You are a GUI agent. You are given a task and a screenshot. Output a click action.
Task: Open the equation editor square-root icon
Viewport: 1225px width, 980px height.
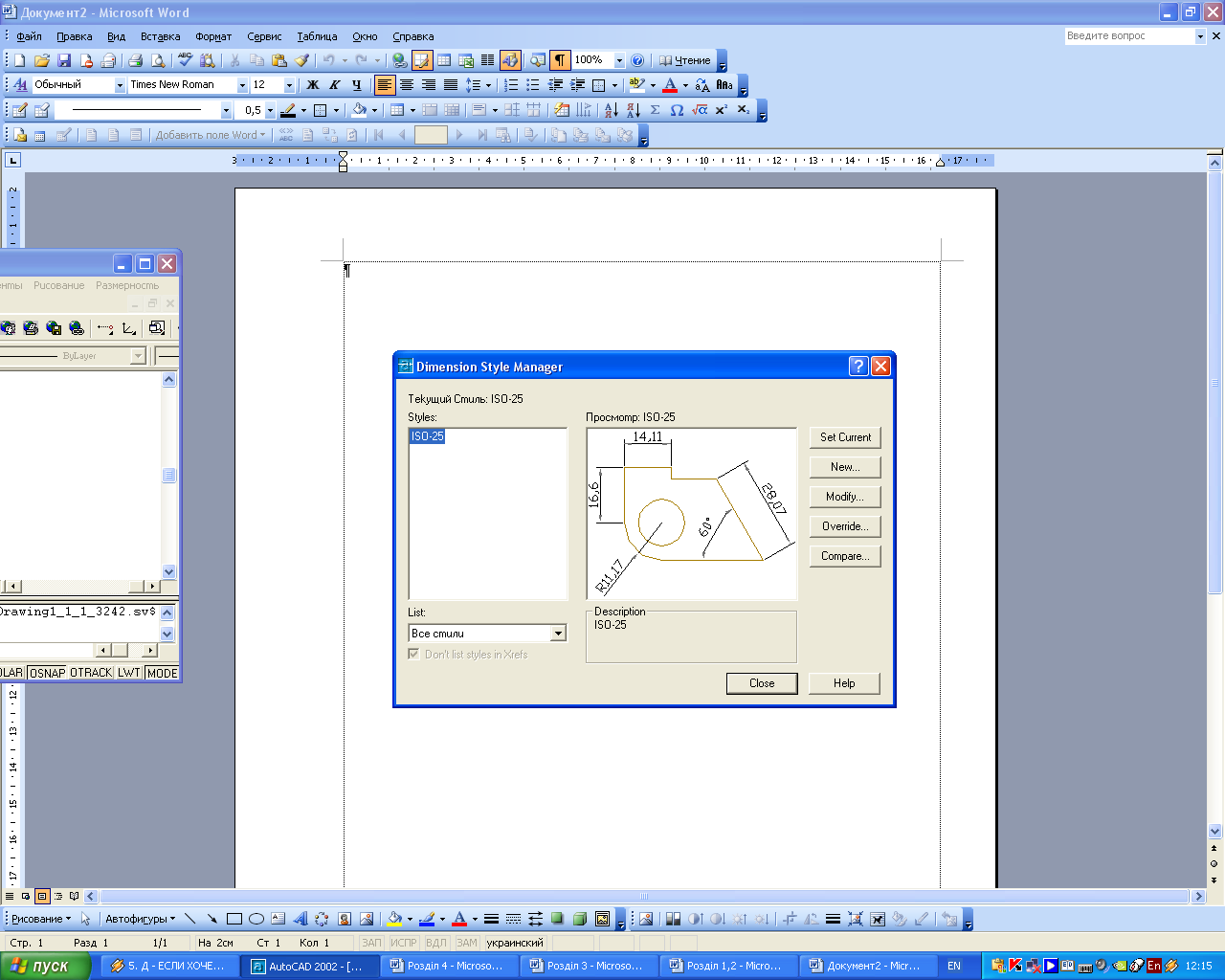pos(700,110)
